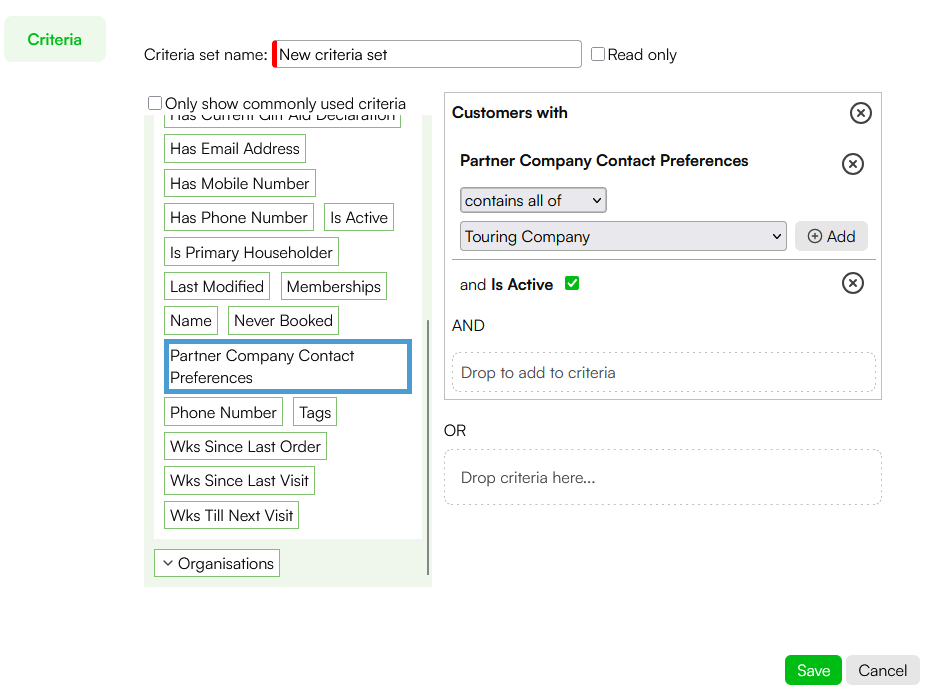The width and height of the screenshot is (927, 691).
Task: Select the Has Email Address criterion
Action: (x=235, y=148)
